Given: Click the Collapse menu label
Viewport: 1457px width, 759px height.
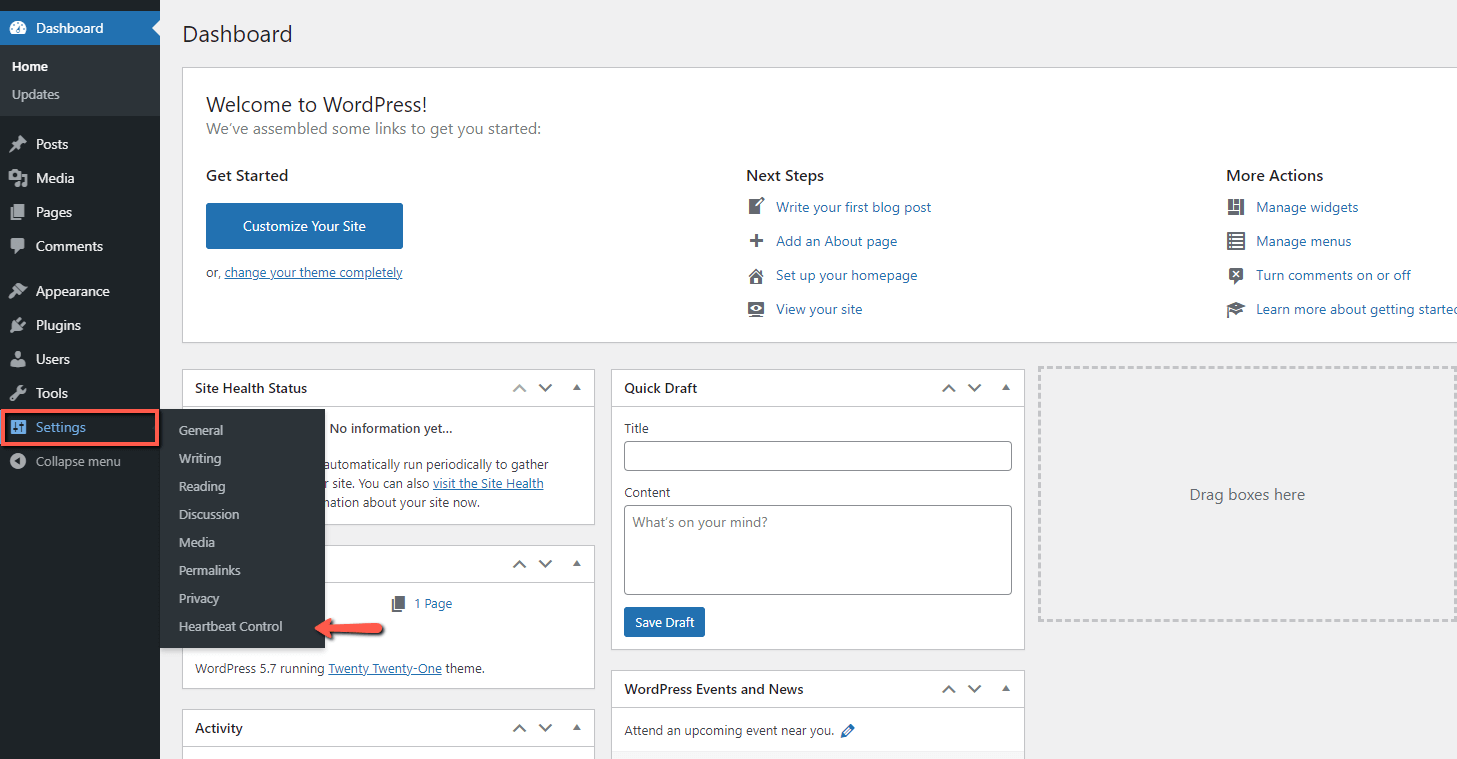Looking at the screenshot, I should coord(78,461).
